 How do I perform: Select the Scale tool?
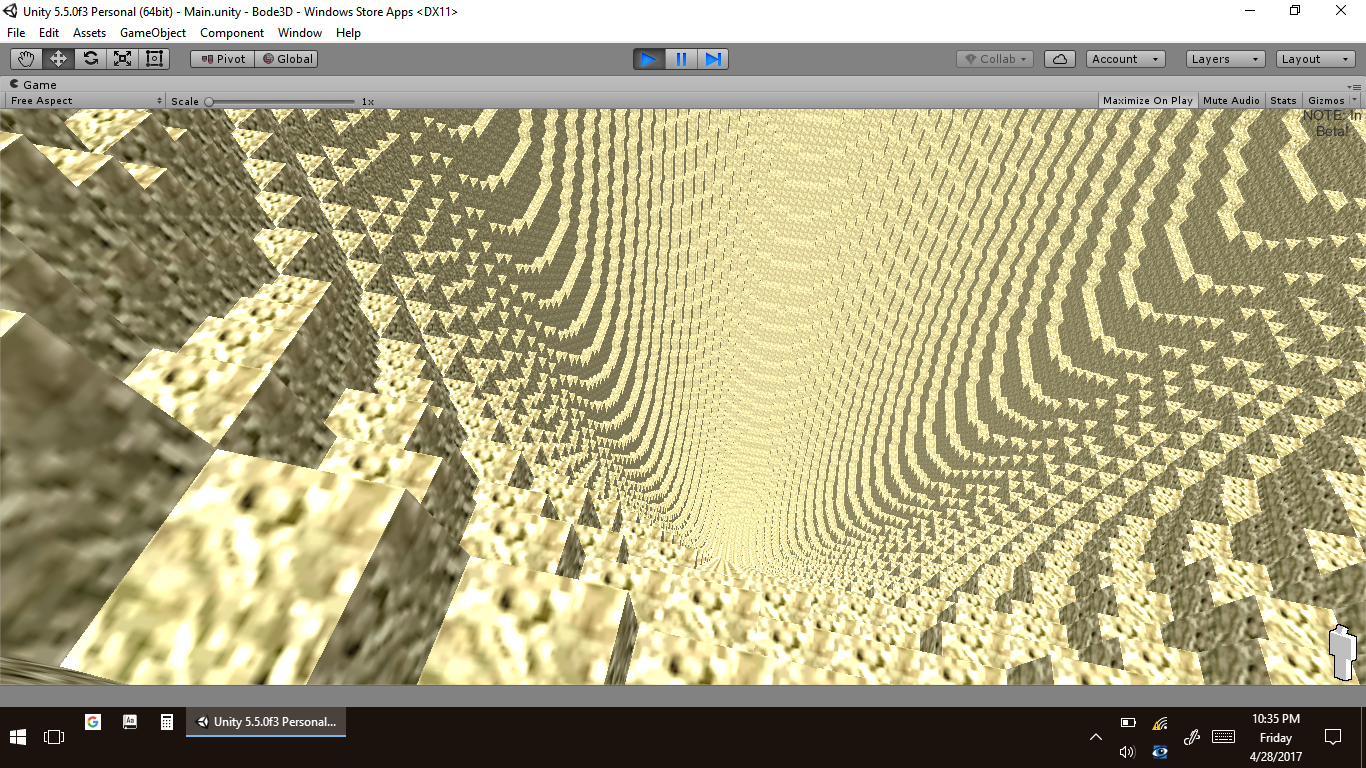[122, 59]
